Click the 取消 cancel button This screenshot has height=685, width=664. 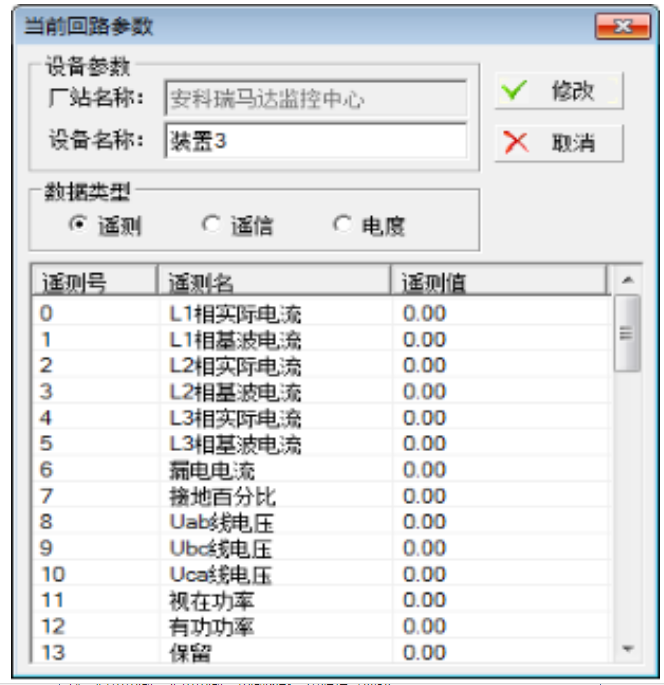[x=559, y=143]
